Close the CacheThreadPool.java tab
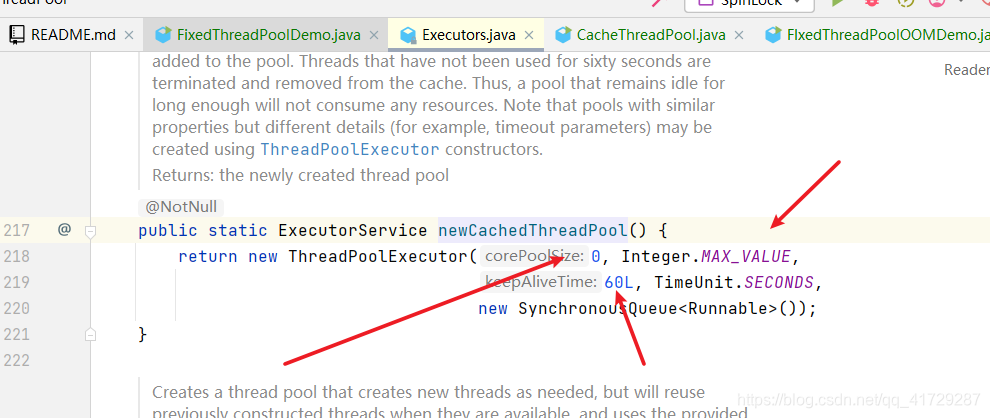This screenshot has width=990, height=418. tap(740, 35)
